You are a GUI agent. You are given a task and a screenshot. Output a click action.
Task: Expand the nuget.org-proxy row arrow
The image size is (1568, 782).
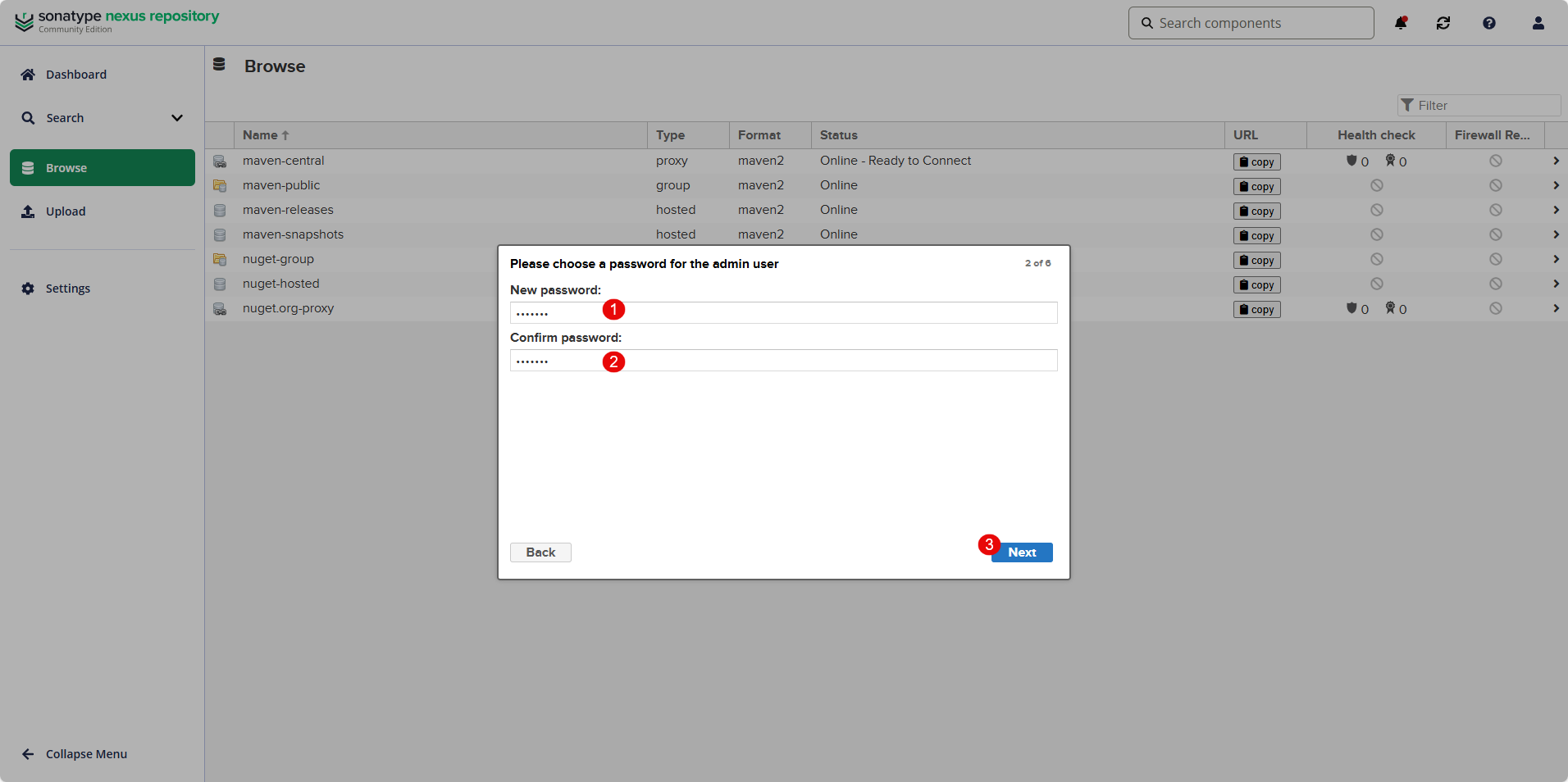[1556, 308]
